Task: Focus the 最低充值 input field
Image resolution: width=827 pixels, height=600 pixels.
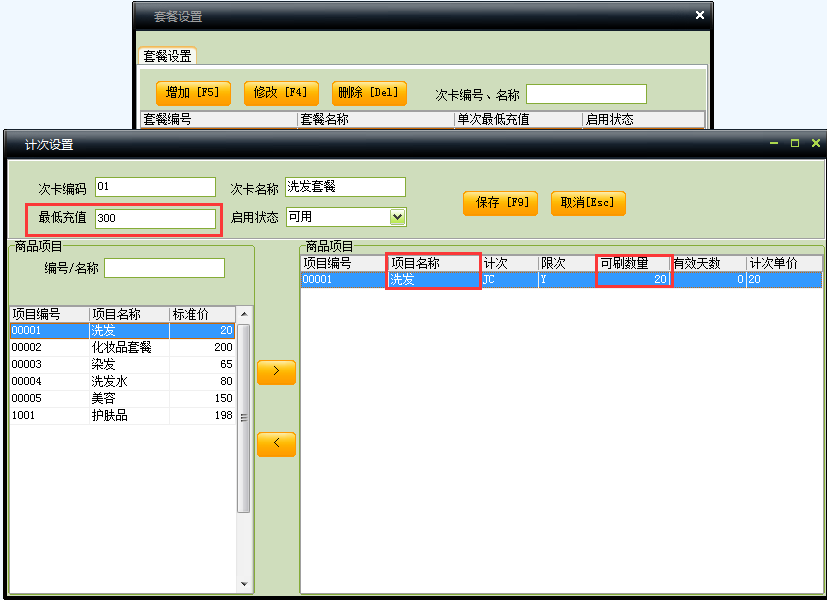Action: point(156,218)
